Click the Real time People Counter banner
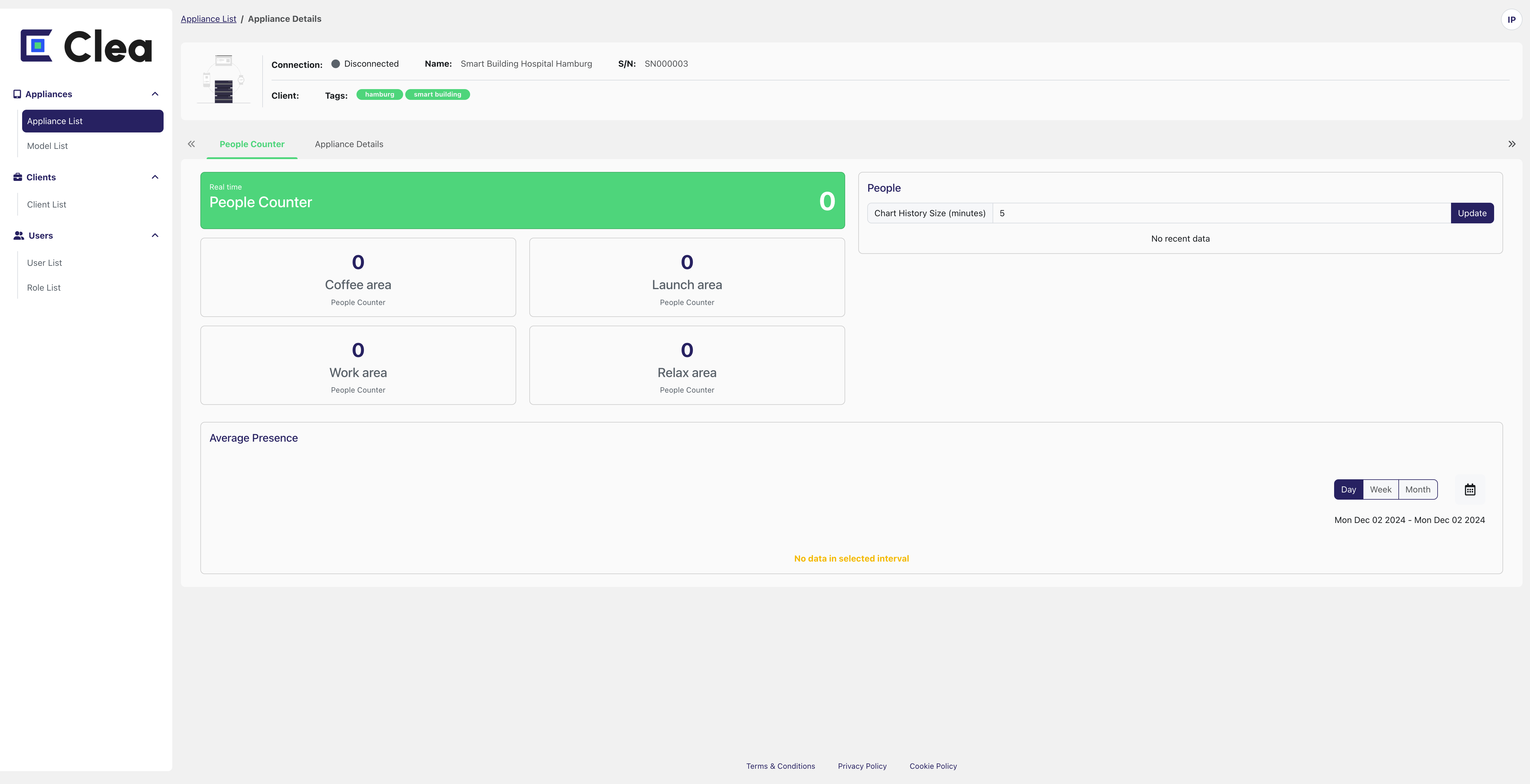Image resolution: width=1530 pixels, height=784 pixels. pos(522,200)
